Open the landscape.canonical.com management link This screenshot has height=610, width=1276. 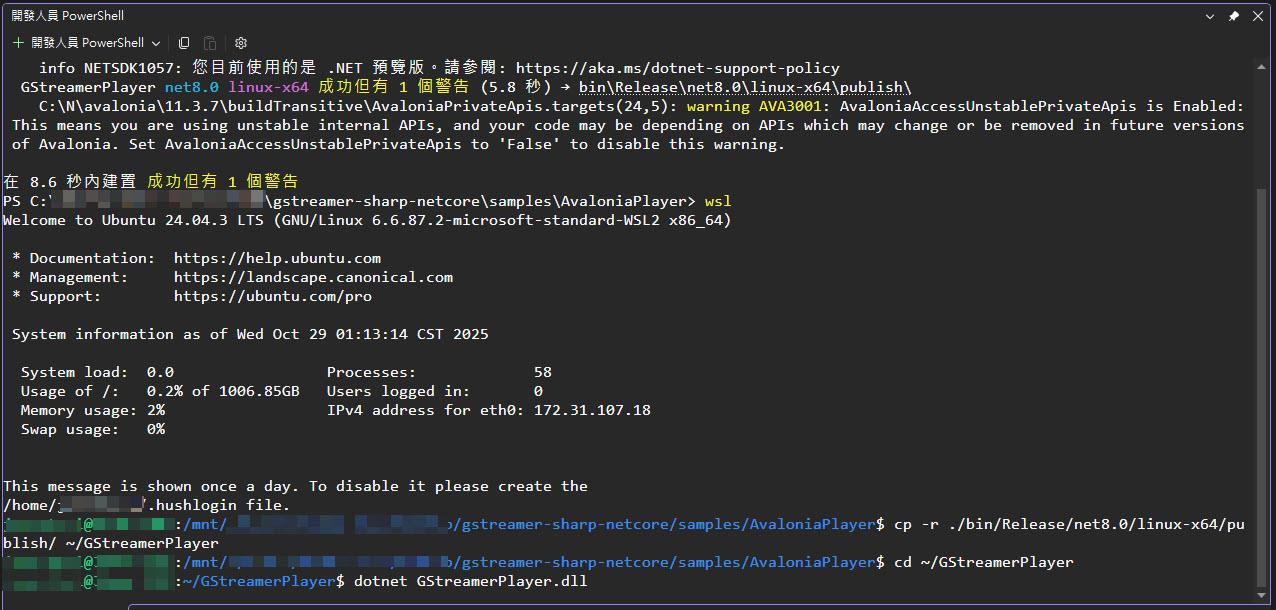pos(313,277)
